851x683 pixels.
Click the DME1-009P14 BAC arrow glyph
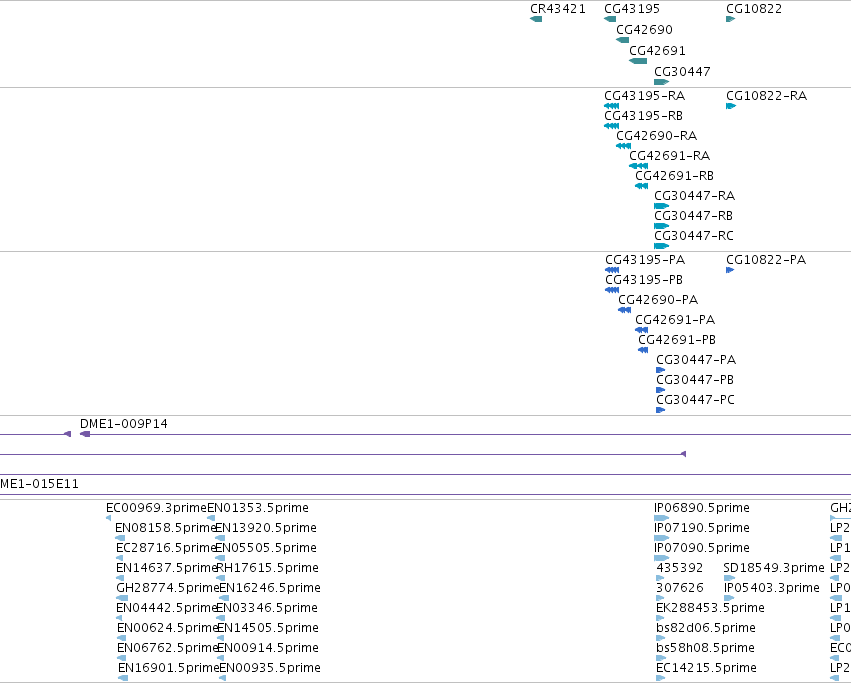click(85, 434)
